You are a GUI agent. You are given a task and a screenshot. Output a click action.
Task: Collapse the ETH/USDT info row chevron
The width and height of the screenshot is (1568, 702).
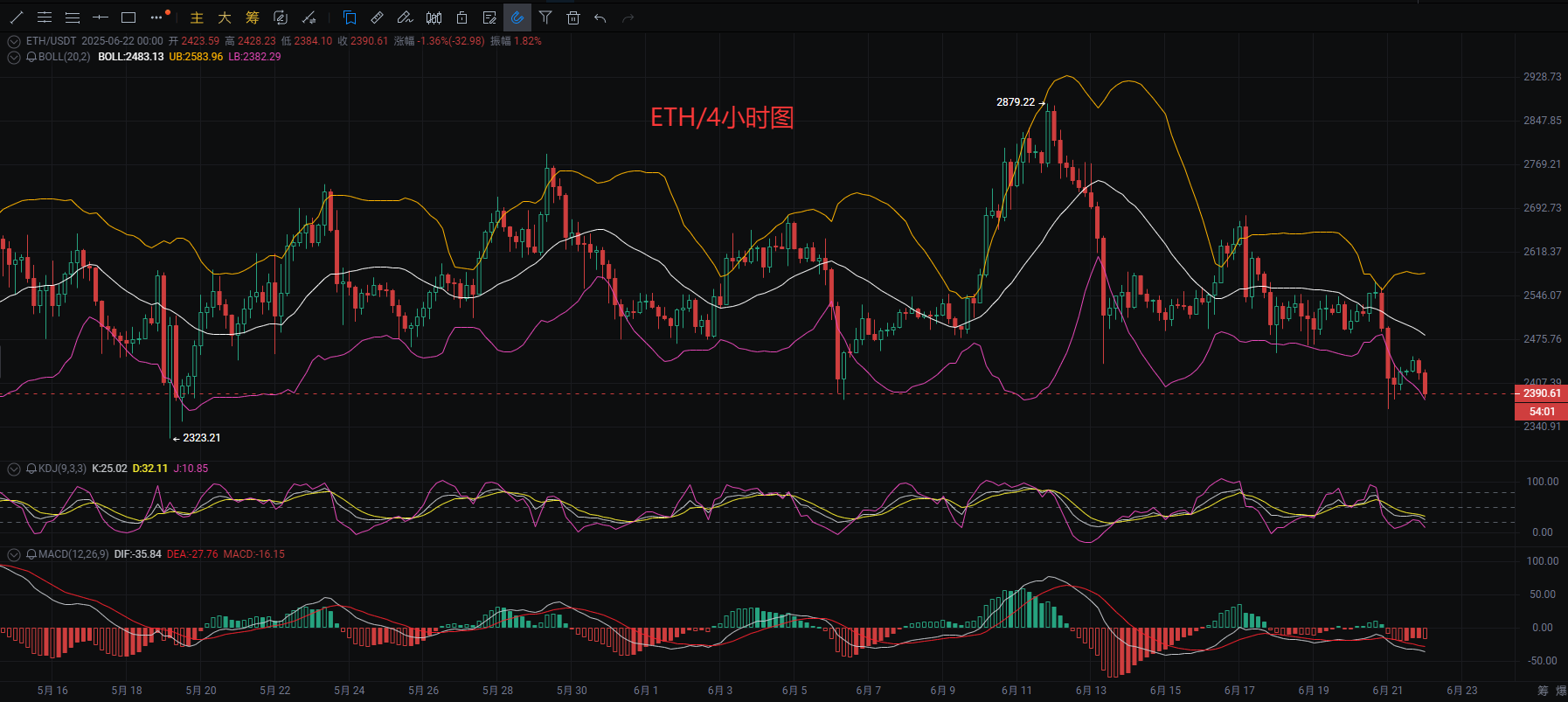14,41
